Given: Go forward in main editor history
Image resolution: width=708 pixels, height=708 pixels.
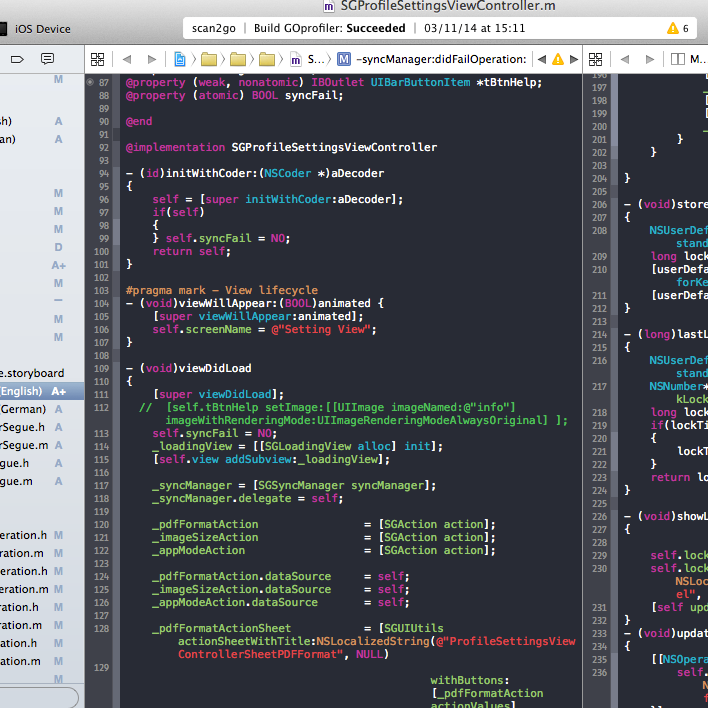Looking at the screenshot, I should (x=152, y=59).
